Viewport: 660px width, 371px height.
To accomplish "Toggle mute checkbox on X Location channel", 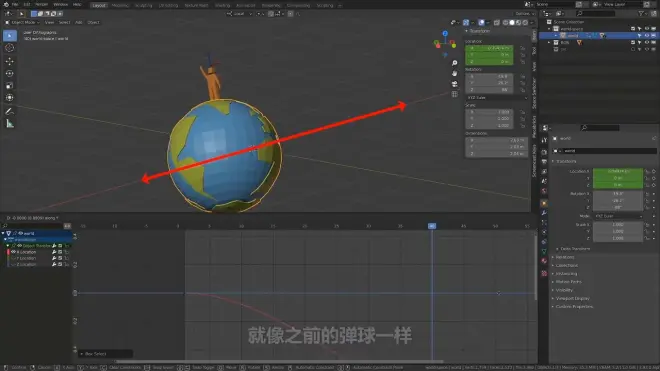I will tap(60, 252).
